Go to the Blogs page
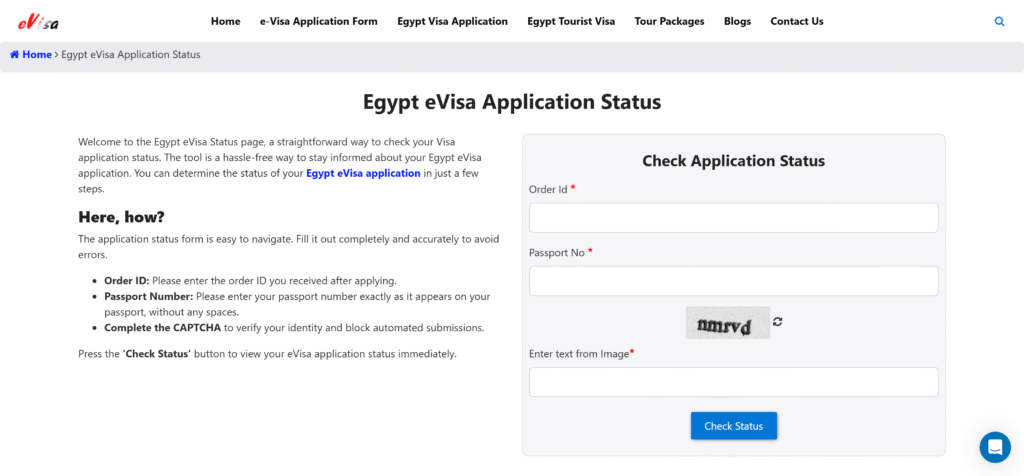1024x476 pixels. [737, 21]
